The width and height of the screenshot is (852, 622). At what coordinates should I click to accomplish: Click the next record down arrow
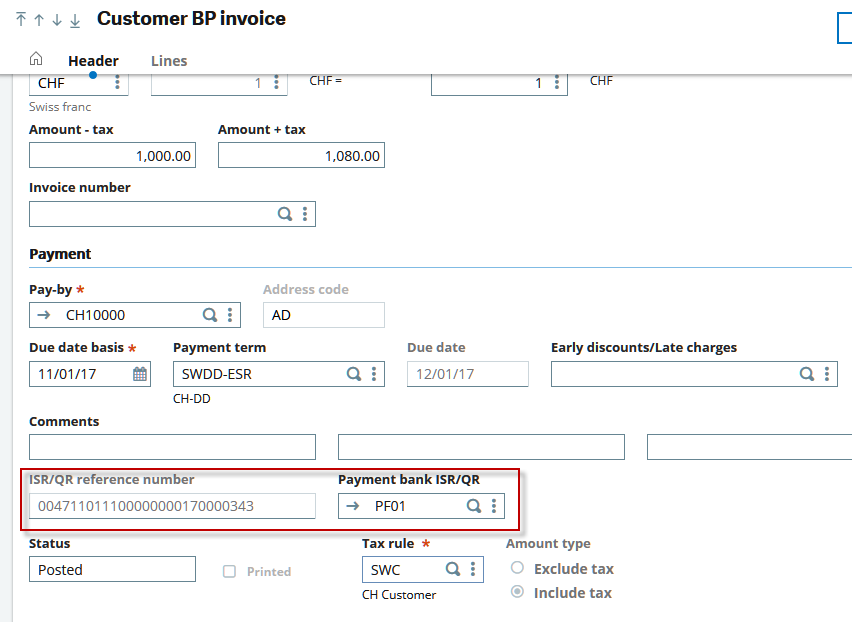(x=57, y=20)
